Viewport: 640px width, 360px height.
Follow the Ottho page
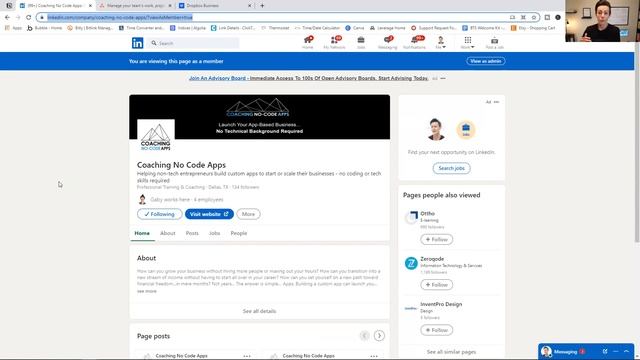(436, 239)
